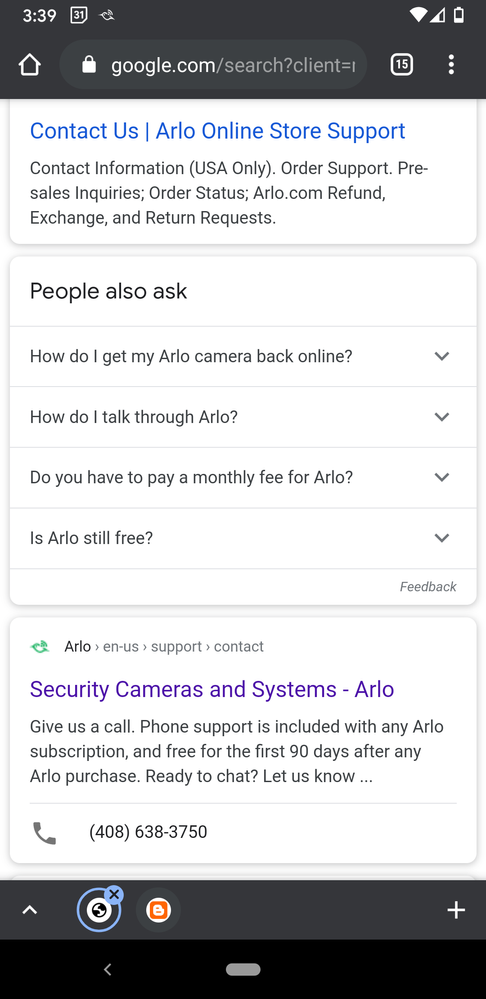Add a new tab with the plus icon
This screenshot has height=999, width=486.
(456, 910)
